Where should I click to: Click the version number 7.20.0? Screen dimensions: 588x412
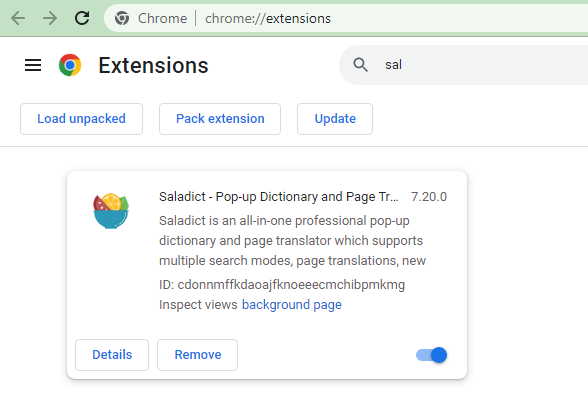point(429,197)
